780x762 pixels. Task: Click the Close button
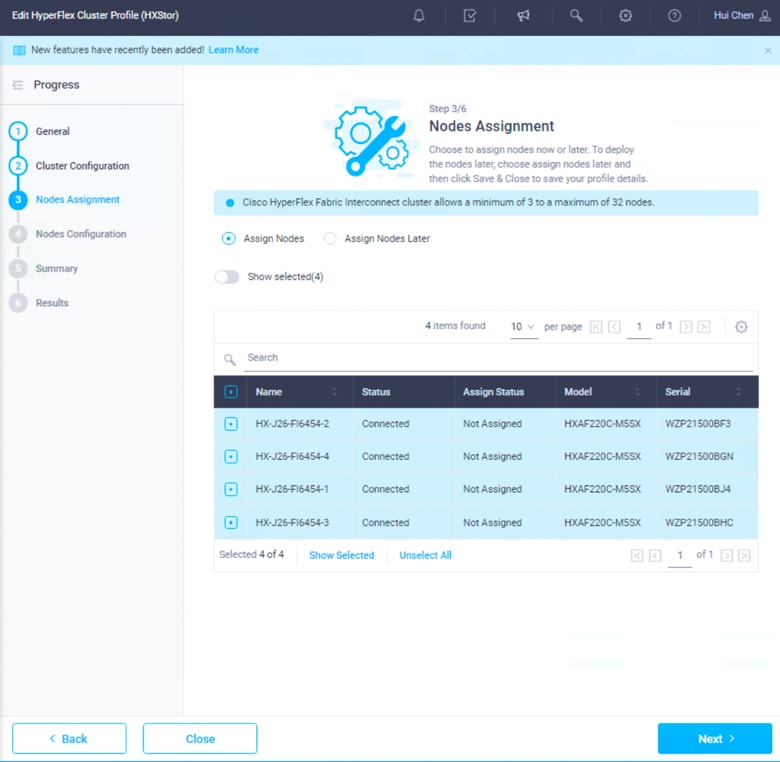point(200,739)
